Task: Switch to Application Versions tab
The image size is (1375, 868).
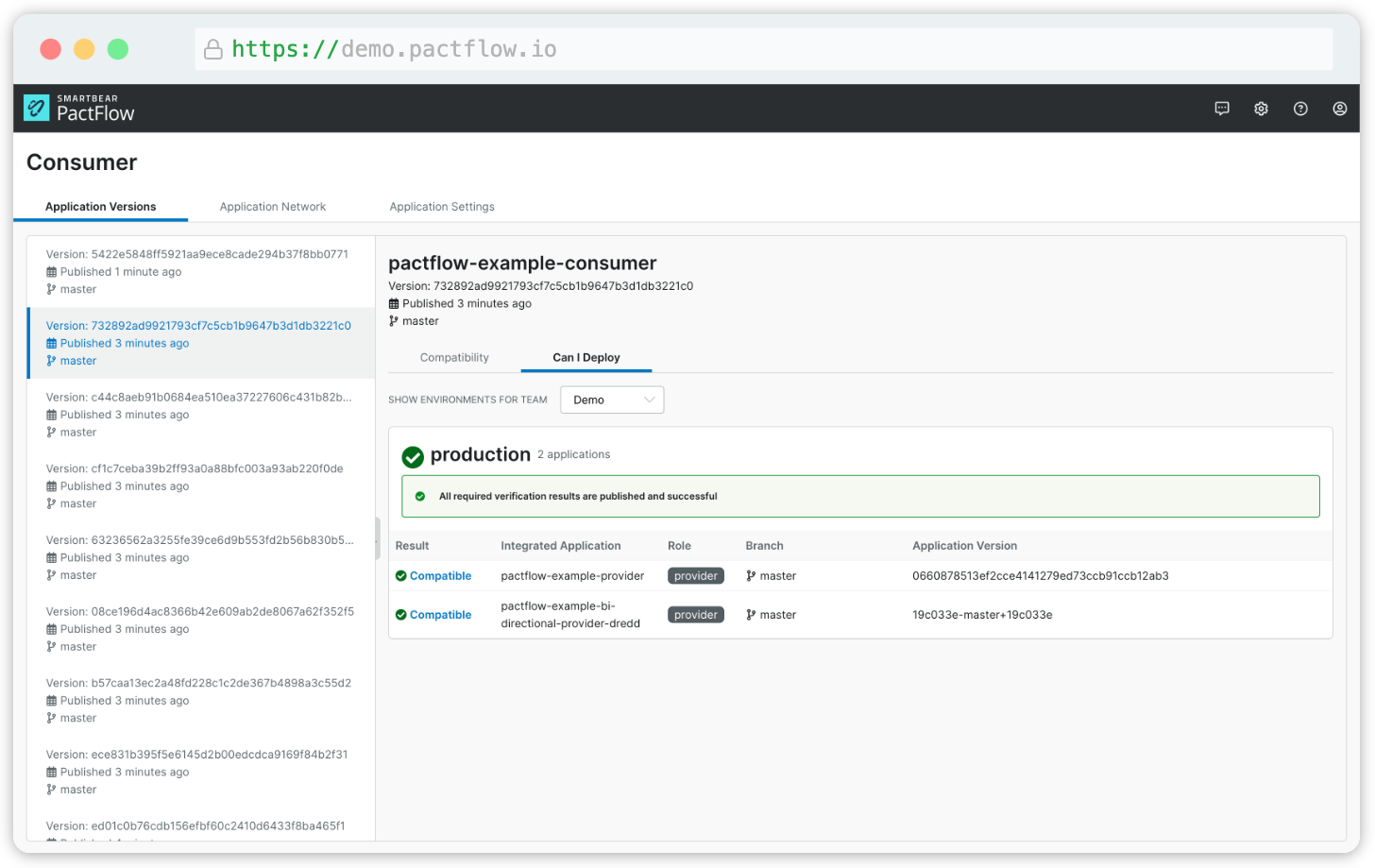Action: click(x=100, y=207)
